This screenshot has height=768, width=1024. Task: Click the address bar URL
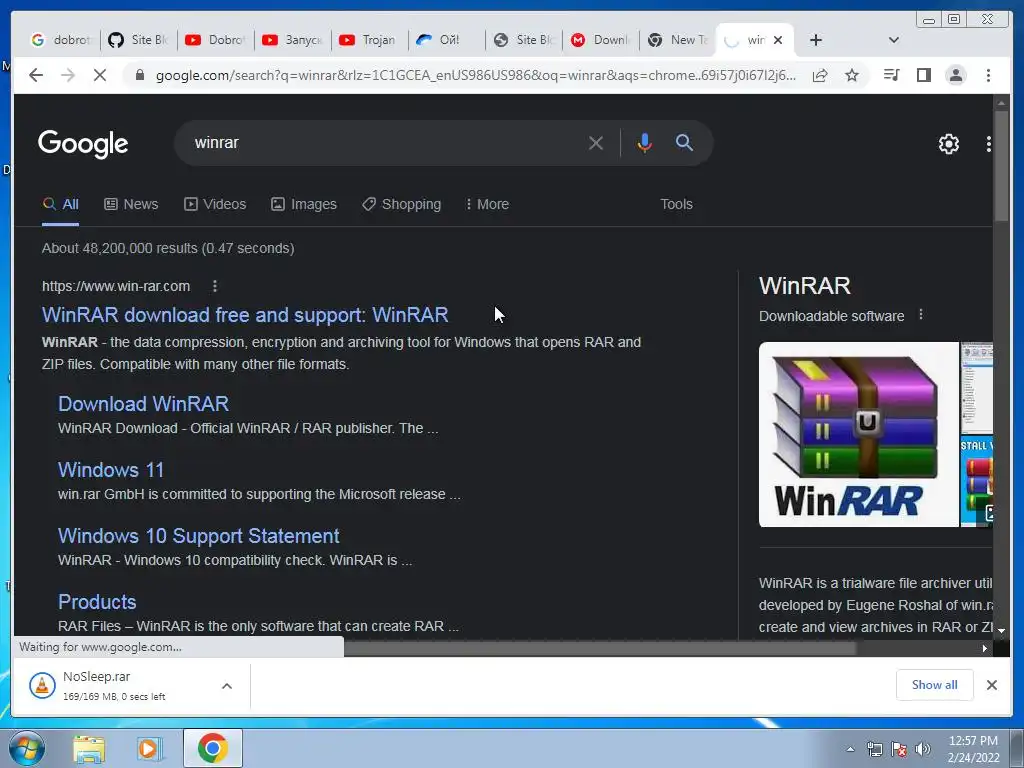pos(475,75)
